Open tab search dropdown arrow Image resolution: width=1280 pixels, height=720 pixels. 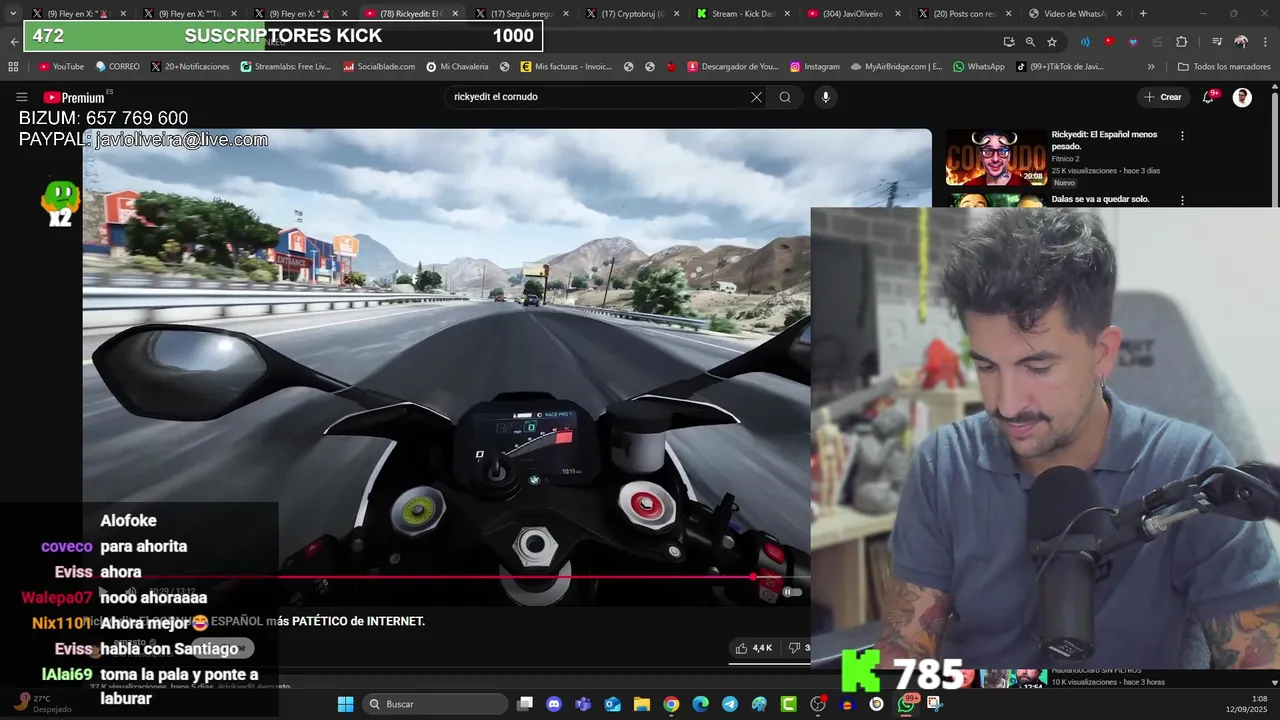12,14
